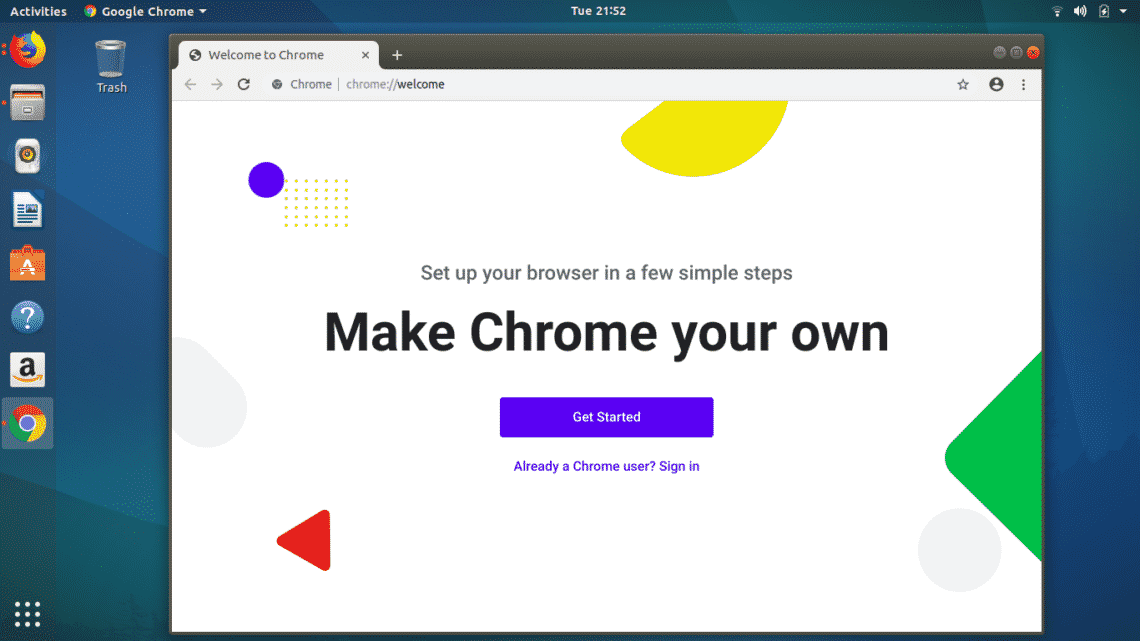
Task: Open Rhythmbox music player in the dock
Action: point(28,156)
